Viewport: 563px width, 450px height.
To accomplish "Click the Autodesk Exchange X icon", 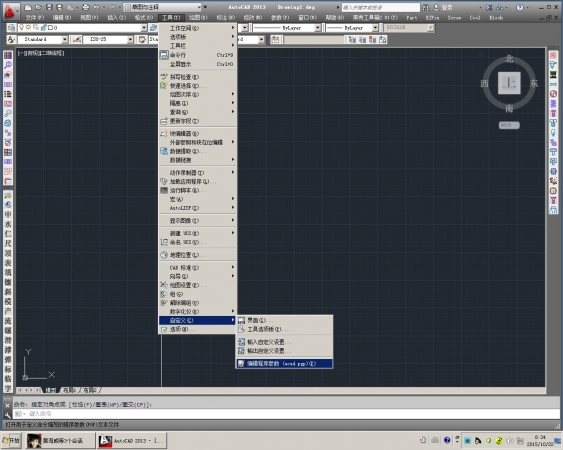I will click(489, 7).
